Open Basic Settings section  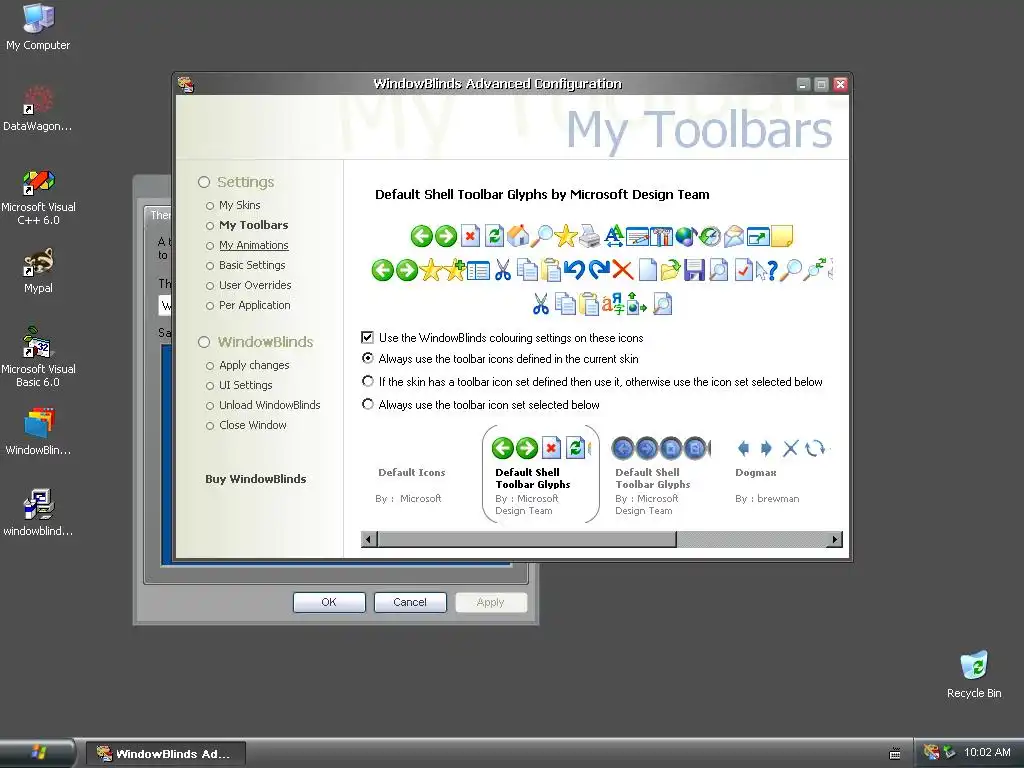click(252, 265)
